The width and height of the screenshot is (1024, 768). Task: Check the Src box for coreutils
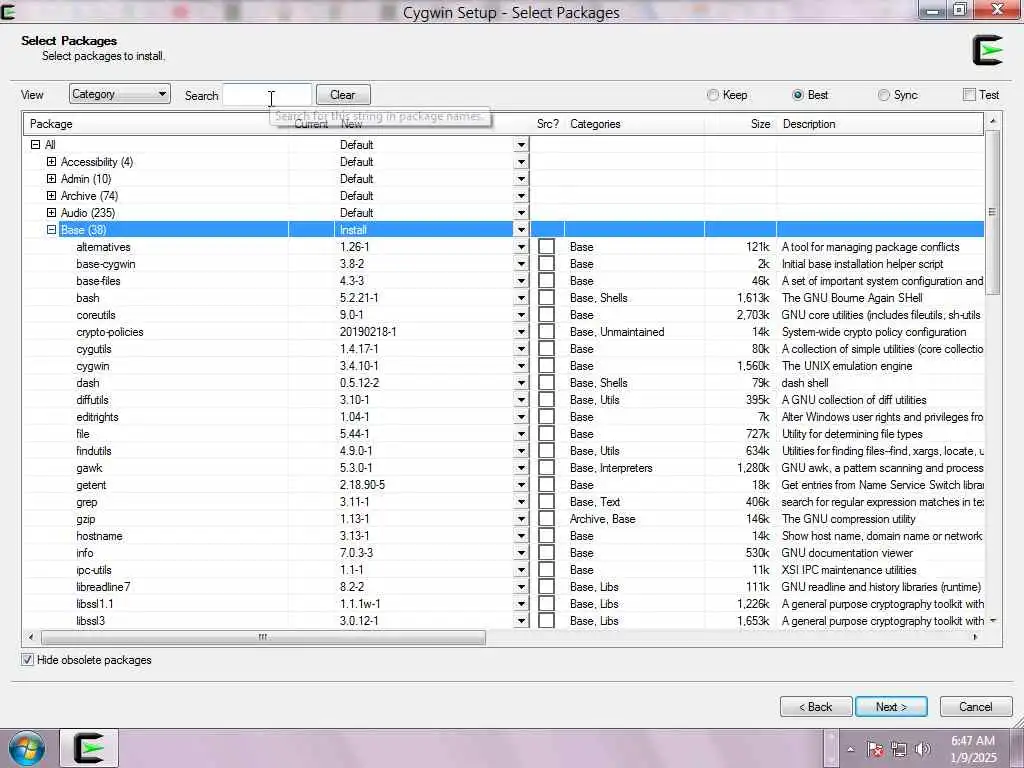[x=547, y=315]
